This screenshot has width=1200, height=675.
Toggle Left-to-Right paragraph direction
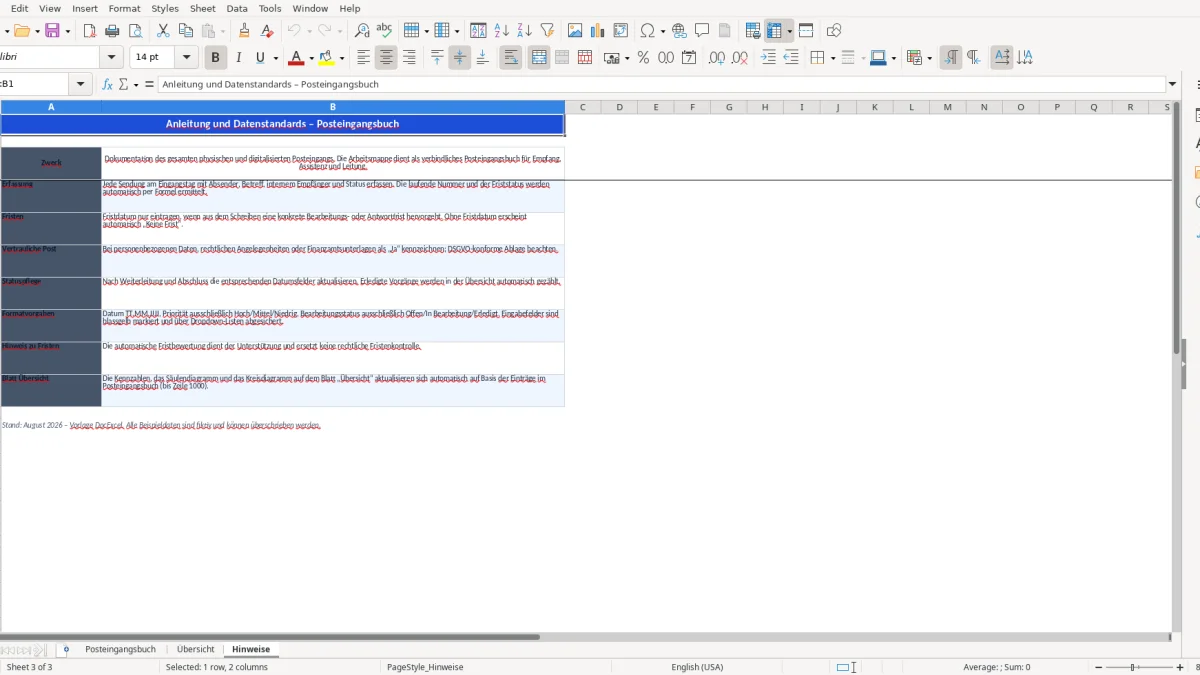[951, 58]
